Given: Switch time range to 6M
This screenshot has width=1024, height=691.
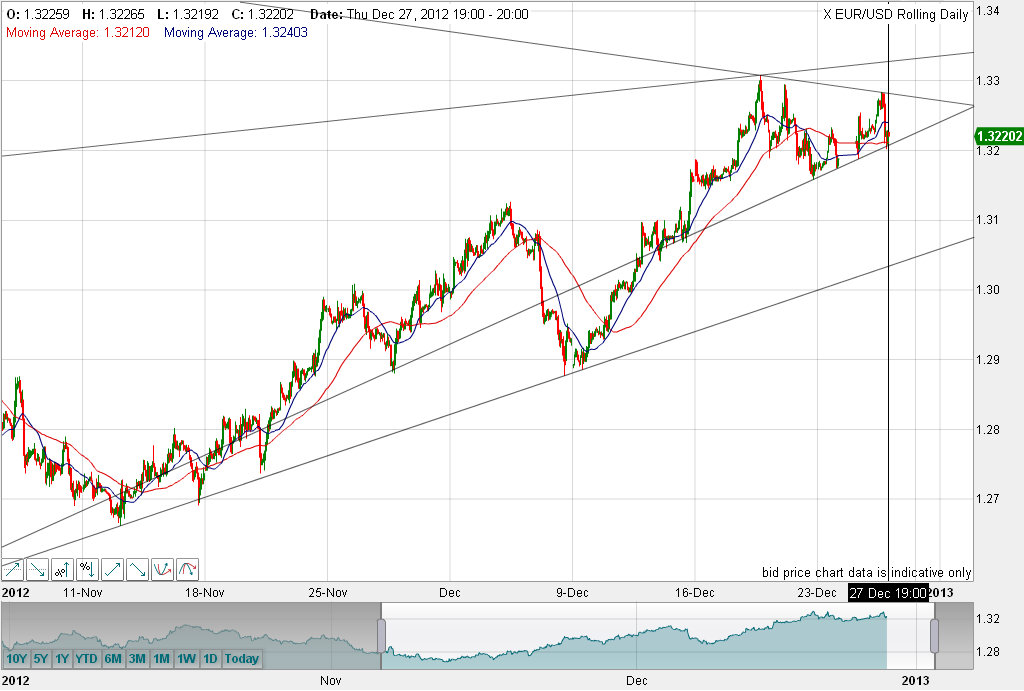Looking at the screenshot, I should tap(114, 658).
